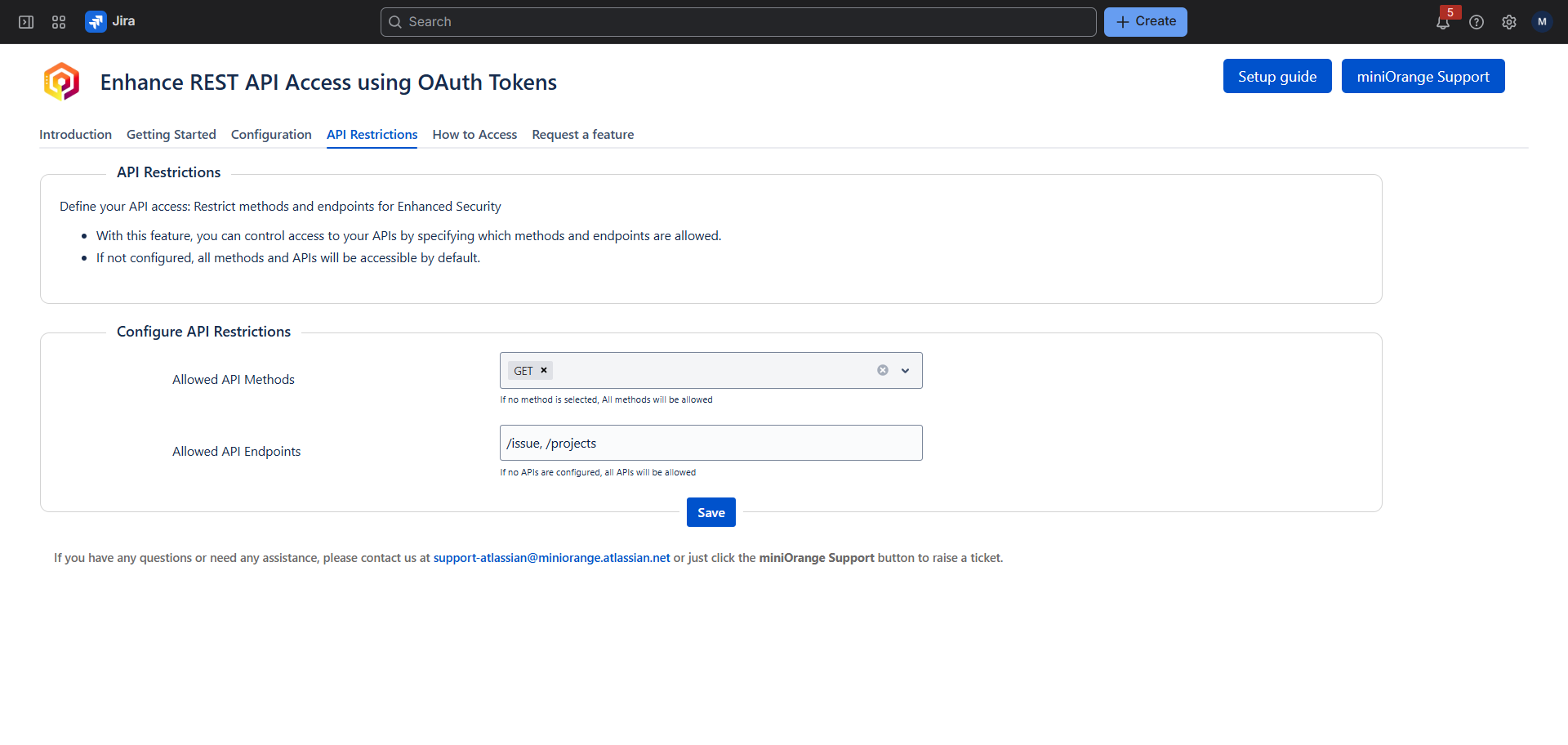Click the 'Allowed API Methods' label
Viewport: 1568px width, 745px height.
[x=234, y=379]
